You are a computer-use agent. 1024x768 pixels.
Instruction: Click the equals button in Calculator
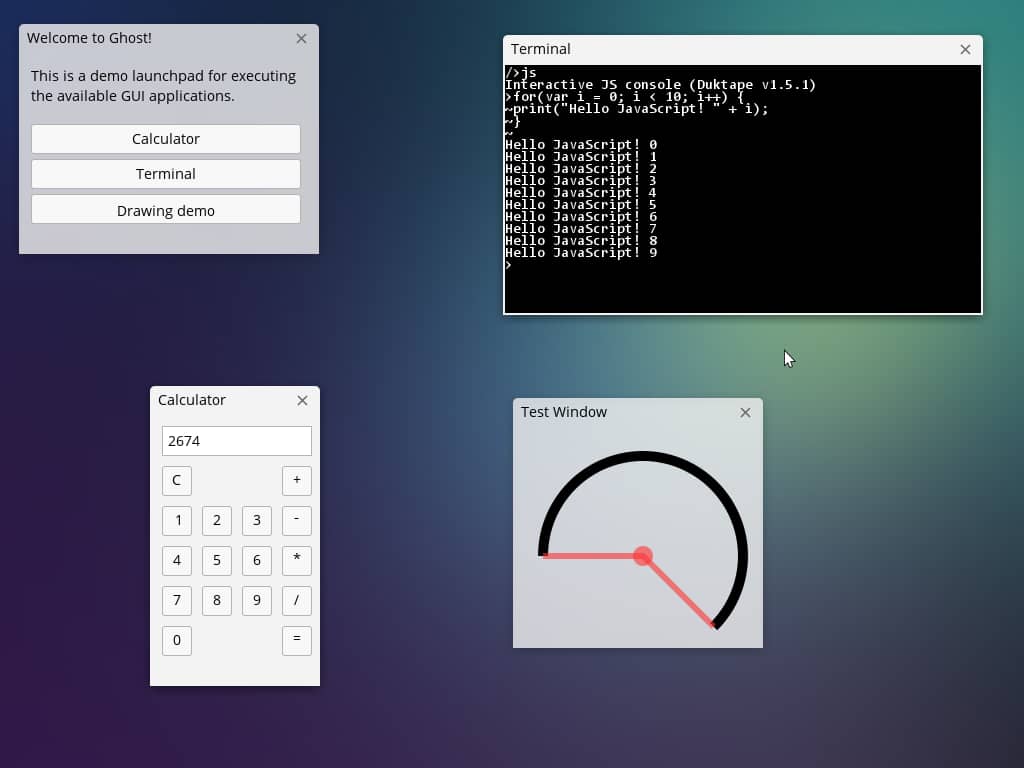click(296, 640)
